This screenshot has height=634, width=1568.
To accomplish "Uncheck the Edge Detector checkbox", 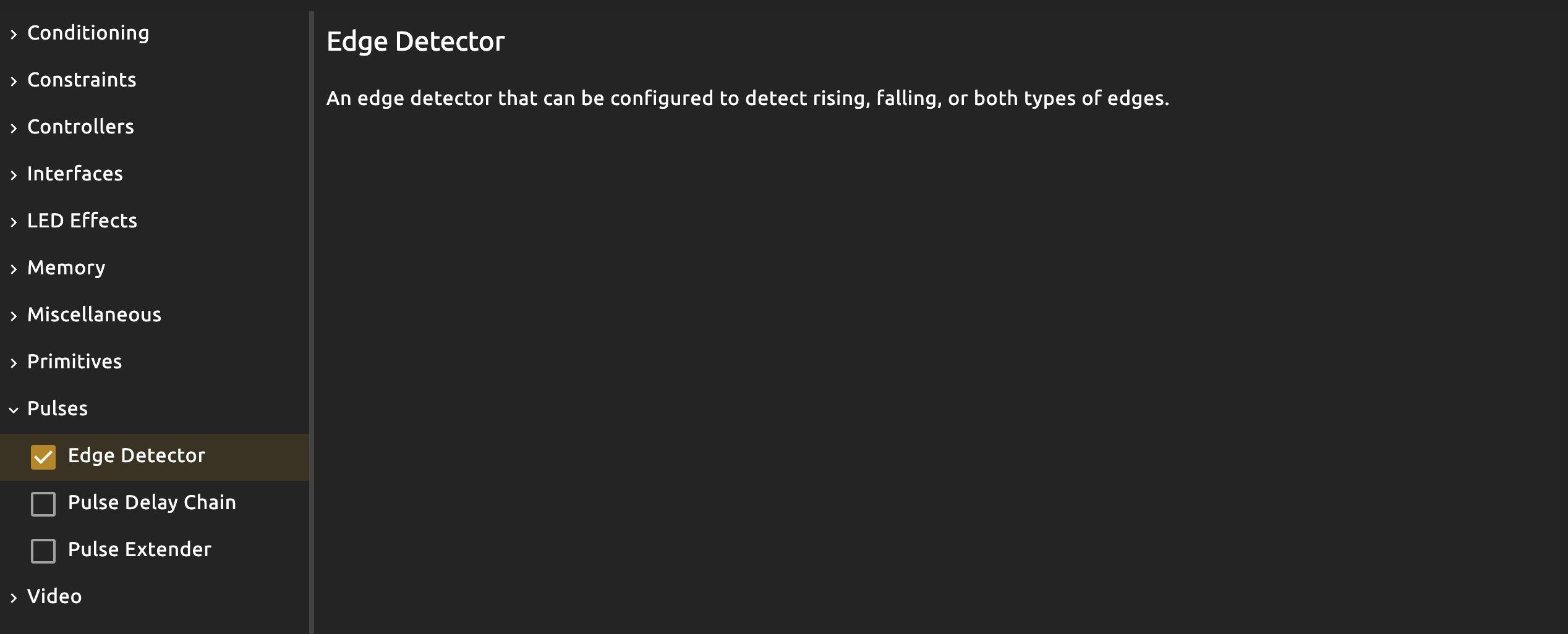I will pos(43,457).
